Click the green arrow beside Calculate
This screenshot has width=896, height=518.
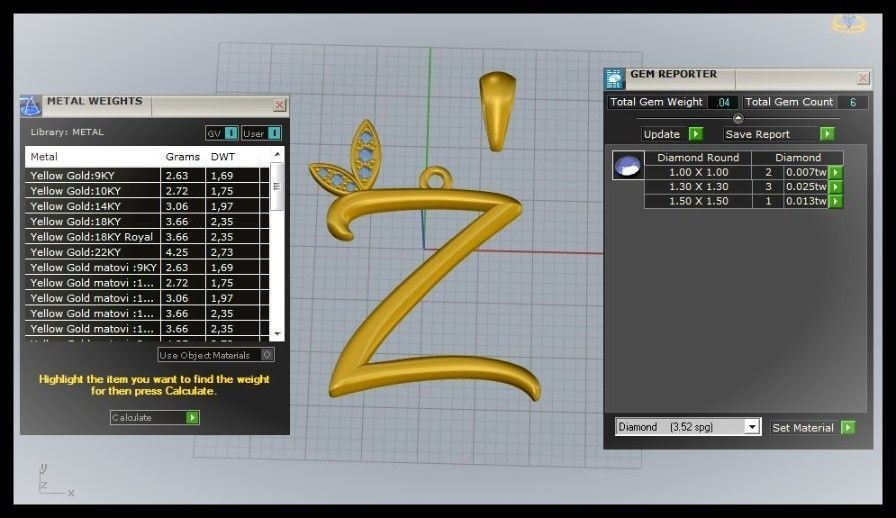(x=192, y=417)
